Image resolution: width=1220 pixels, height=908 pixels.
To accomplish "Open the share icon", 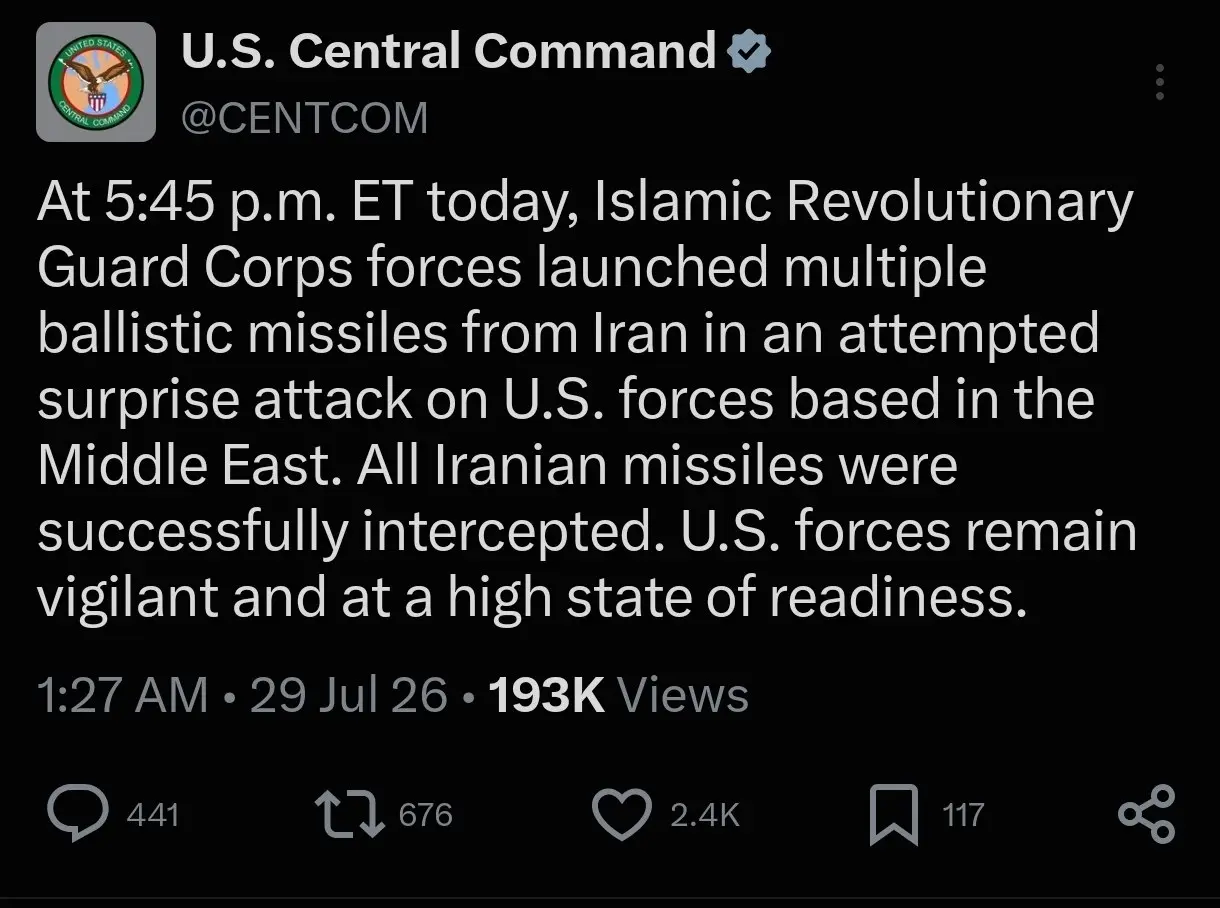I will tap(1146, 814).
